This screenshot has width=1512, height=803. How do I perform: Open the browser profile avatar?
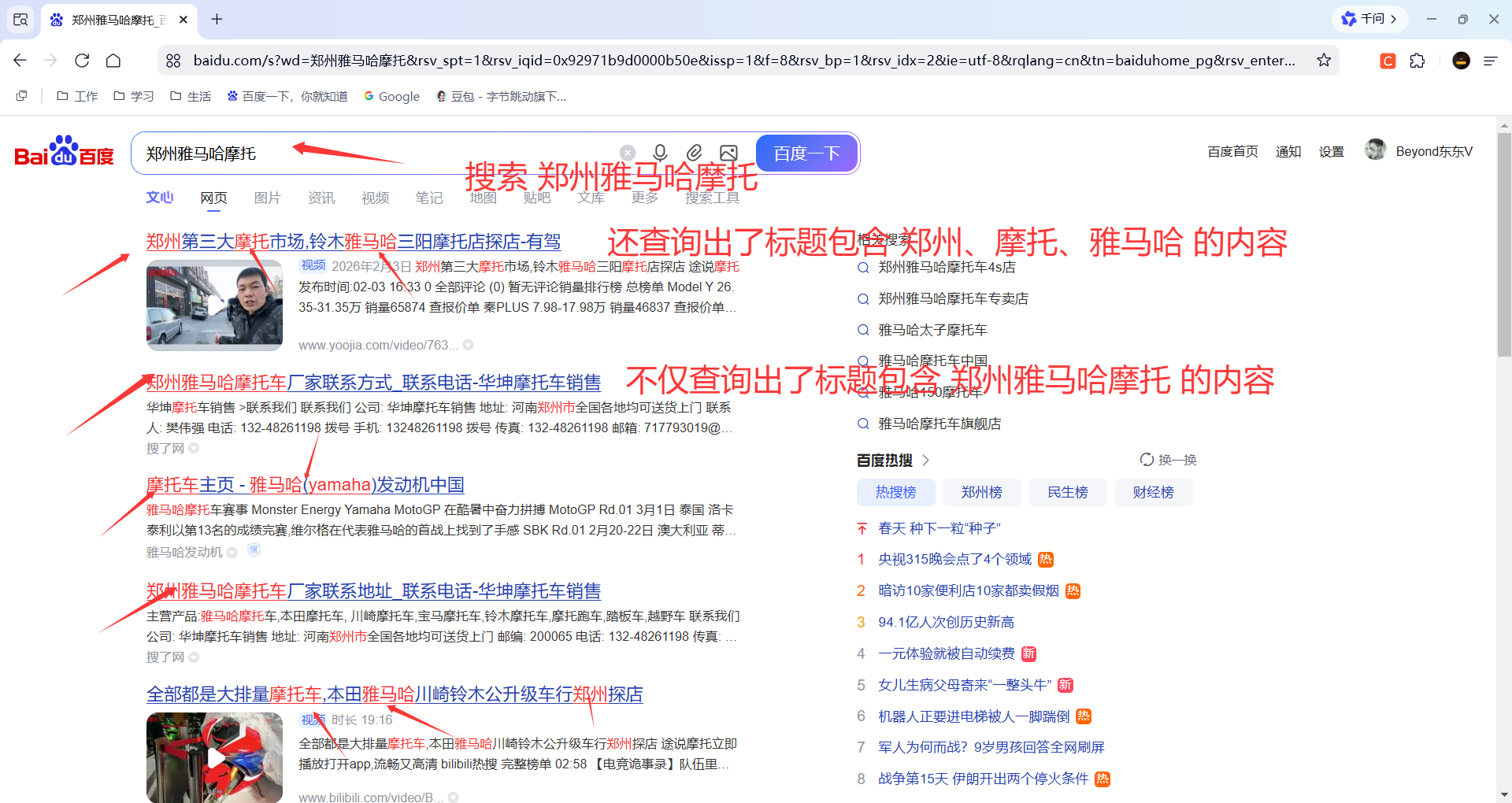tap(1461, 61)
